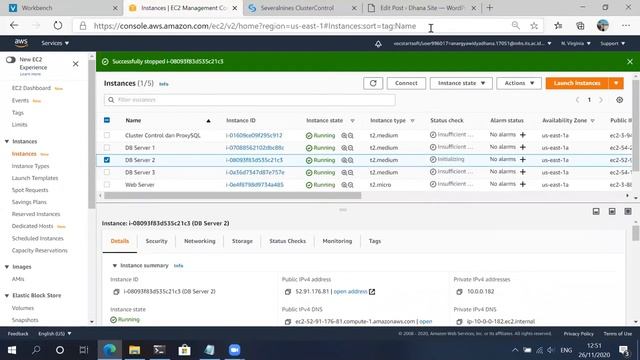Open browser settings and more menu
Screen dimensions: 640x360
(x=626, y=26)
